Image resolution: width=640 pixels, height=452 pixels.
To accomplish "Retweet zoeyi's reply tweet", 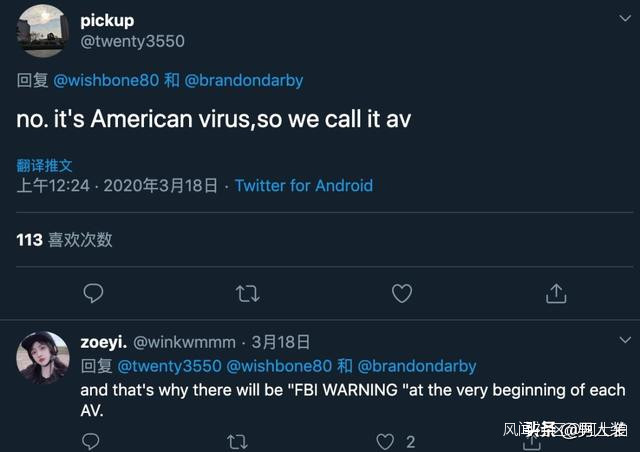I will 238,441.
